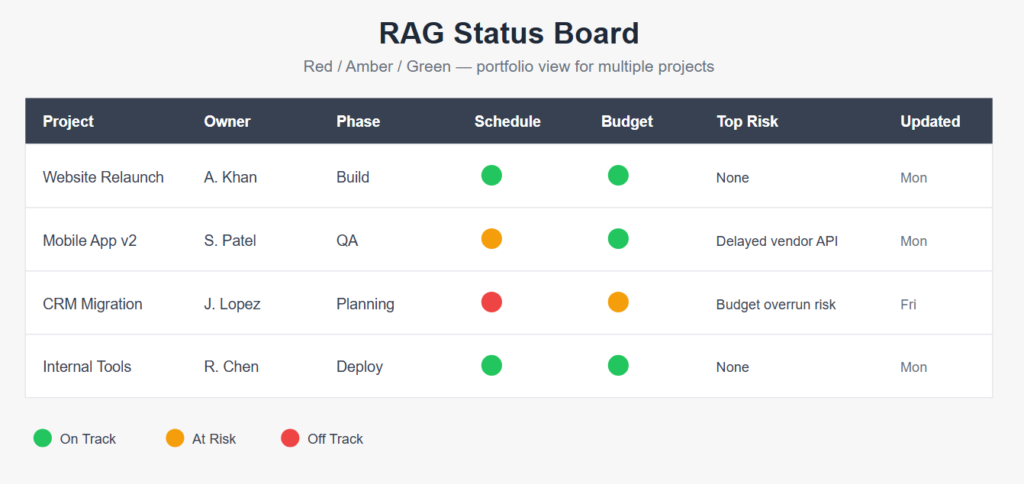1024x488 pixels.
Task: Click Internal Tools' None top risk
Action: pos(733,367)
